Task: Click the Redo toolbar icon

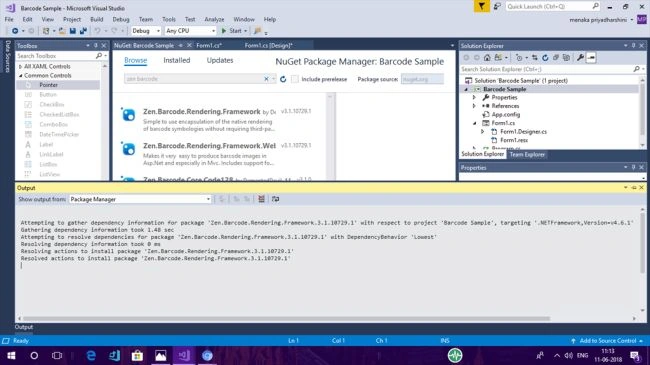Action: [x=114, y=31]
